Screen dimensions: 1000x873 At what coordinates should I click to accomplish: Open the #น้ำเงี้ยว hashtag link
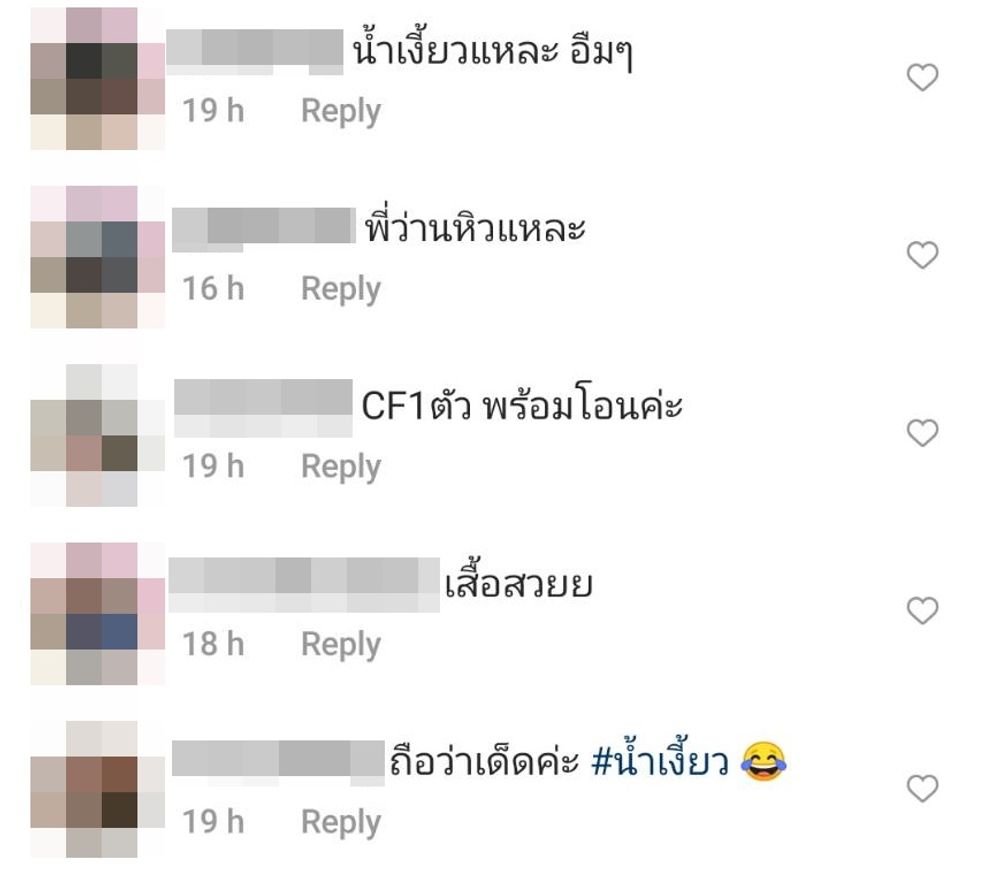tap(660, 759)
